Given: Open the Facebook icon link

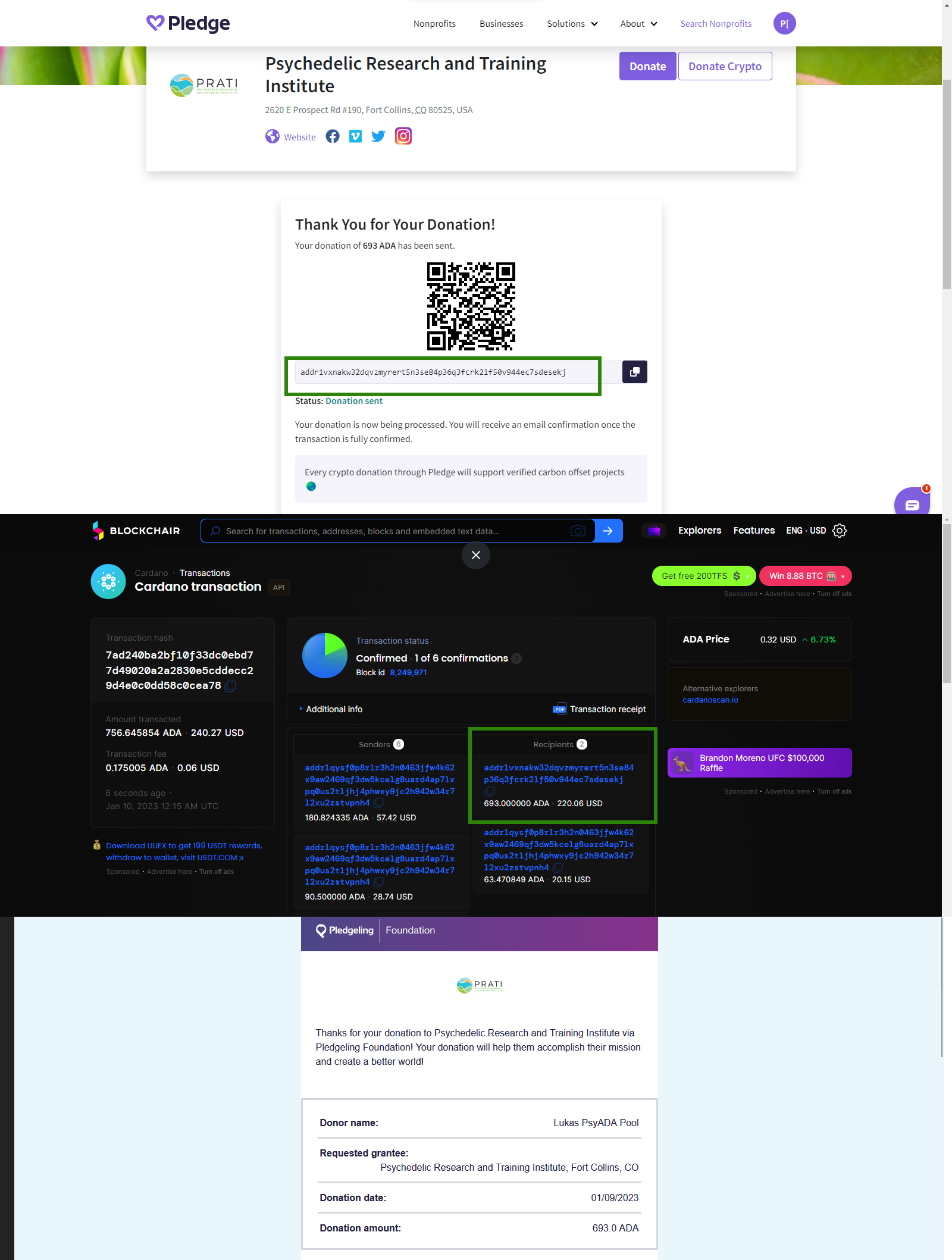Looking at the screenshot, I should click(x=333, y=137).
